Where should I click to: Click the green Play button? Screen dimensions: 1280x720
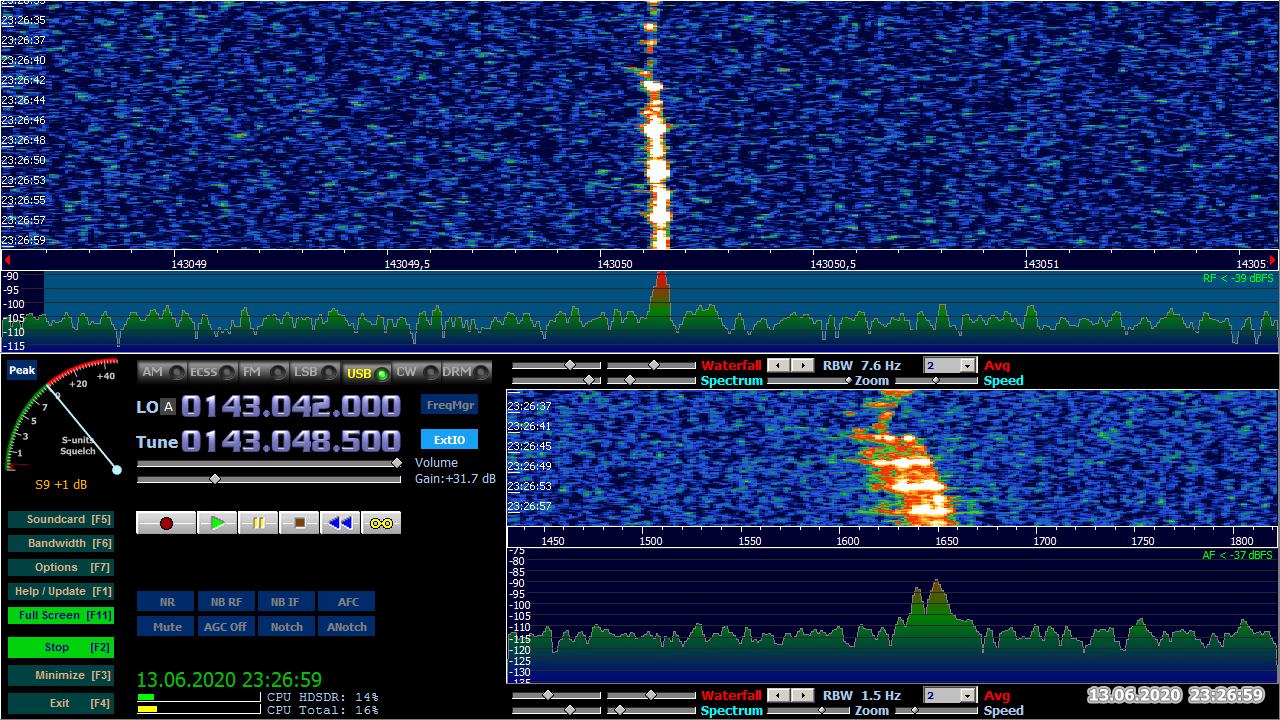[x=217, y=523]
